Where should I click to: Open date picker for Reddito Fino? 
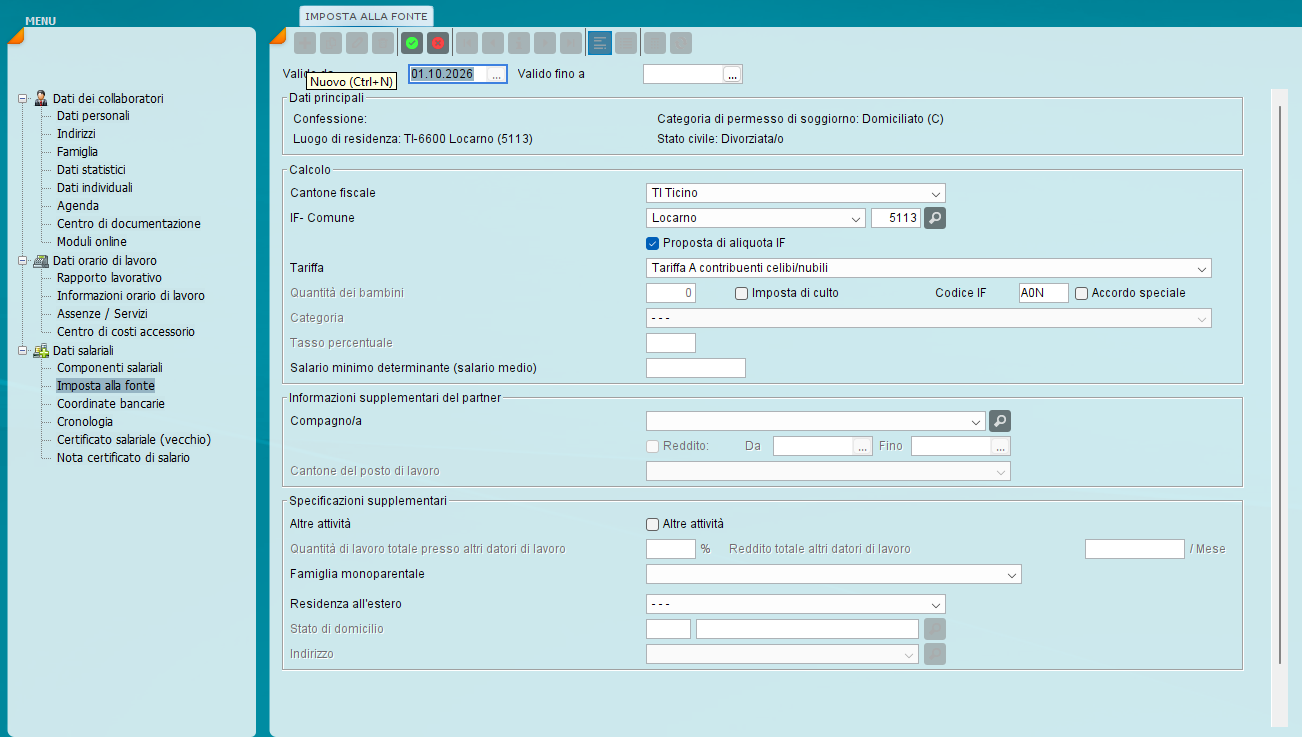[1001, 446]
